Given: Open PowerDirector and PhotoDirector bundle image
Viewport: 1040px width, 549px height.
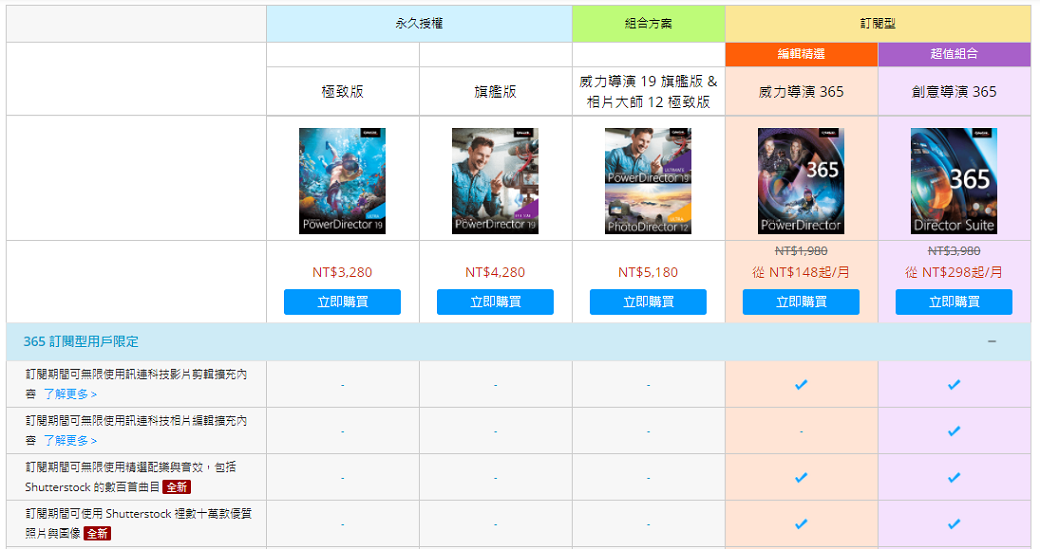Looking at the screenshot, I should click(x=648, y=181).
